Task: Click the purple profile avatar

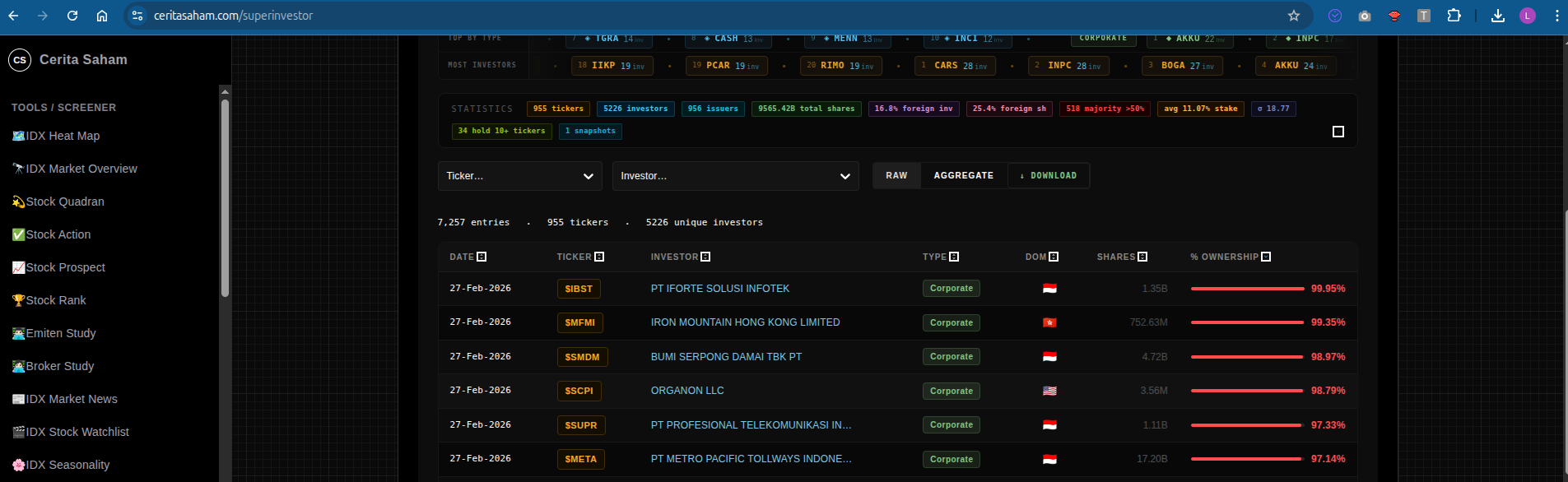Action: pyautogui.click(x=1528, y=16)
